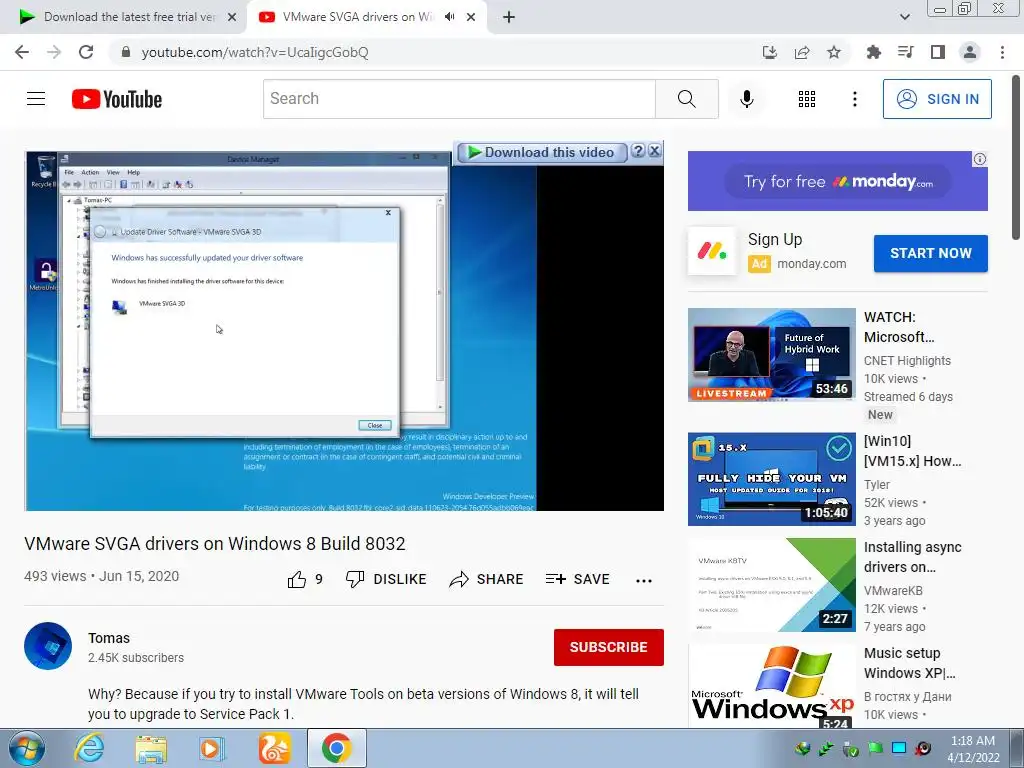The width and height of the screenshot is (1024, 768).
Task: Bookmark this page with the star
Action: pyautogui.click(x=834, y=52)
